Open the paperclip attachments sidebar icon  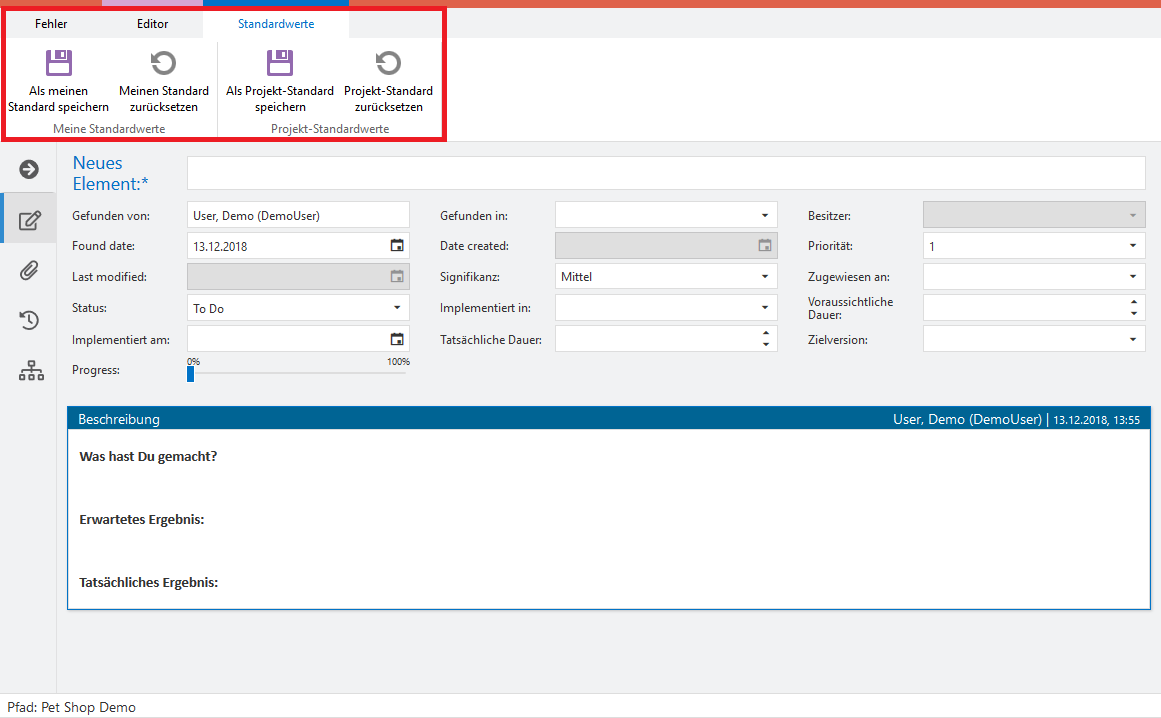(29, 270)
